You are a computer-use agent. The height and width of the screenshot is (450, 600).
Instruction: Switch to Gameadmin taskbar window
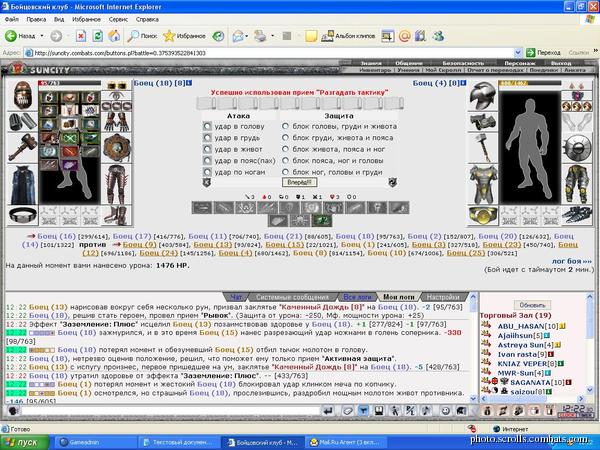point(95,442)
